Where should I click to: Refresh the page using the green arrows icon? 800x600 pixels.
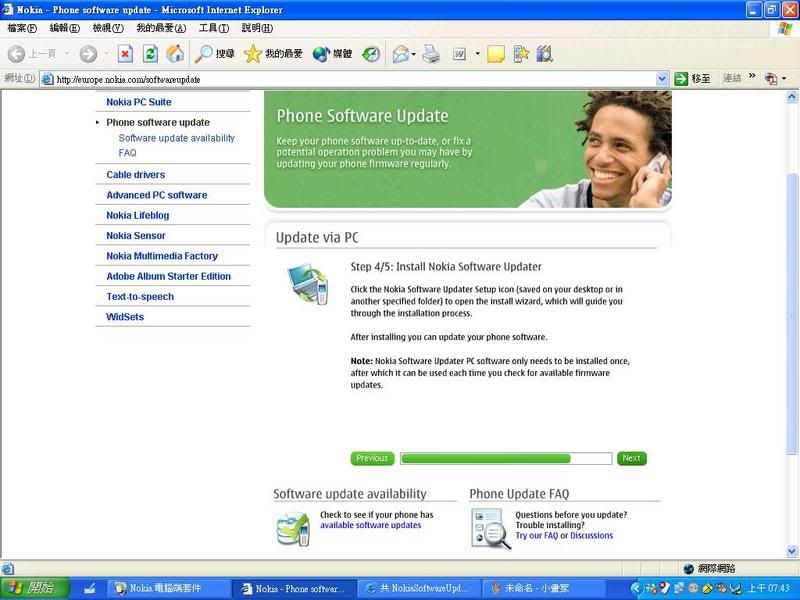[151, 54]
